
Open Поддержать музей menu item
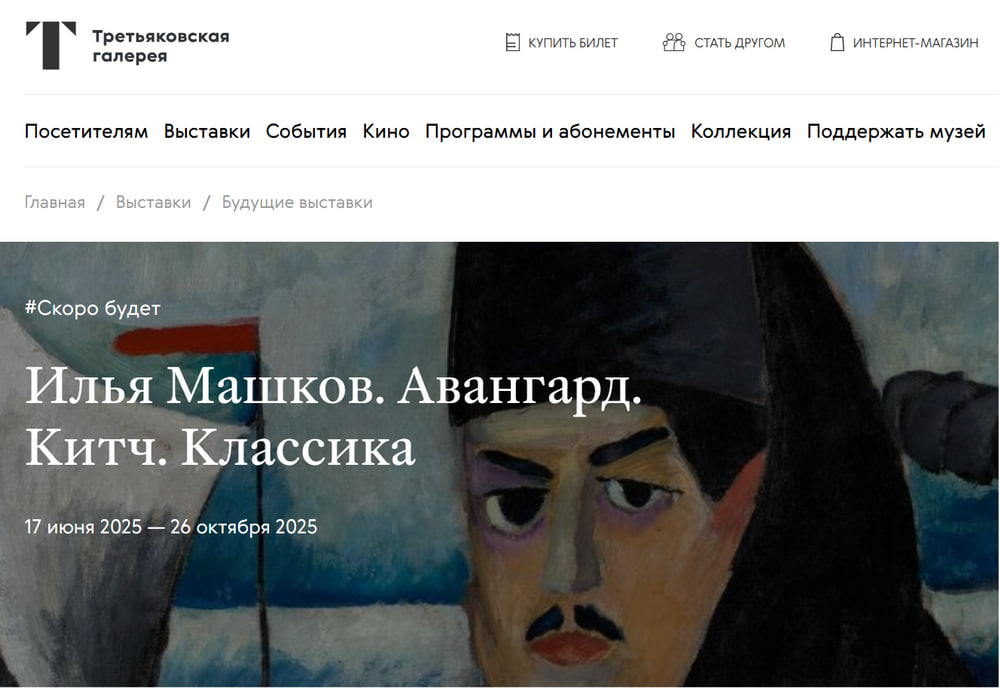[x=896, y=131]
